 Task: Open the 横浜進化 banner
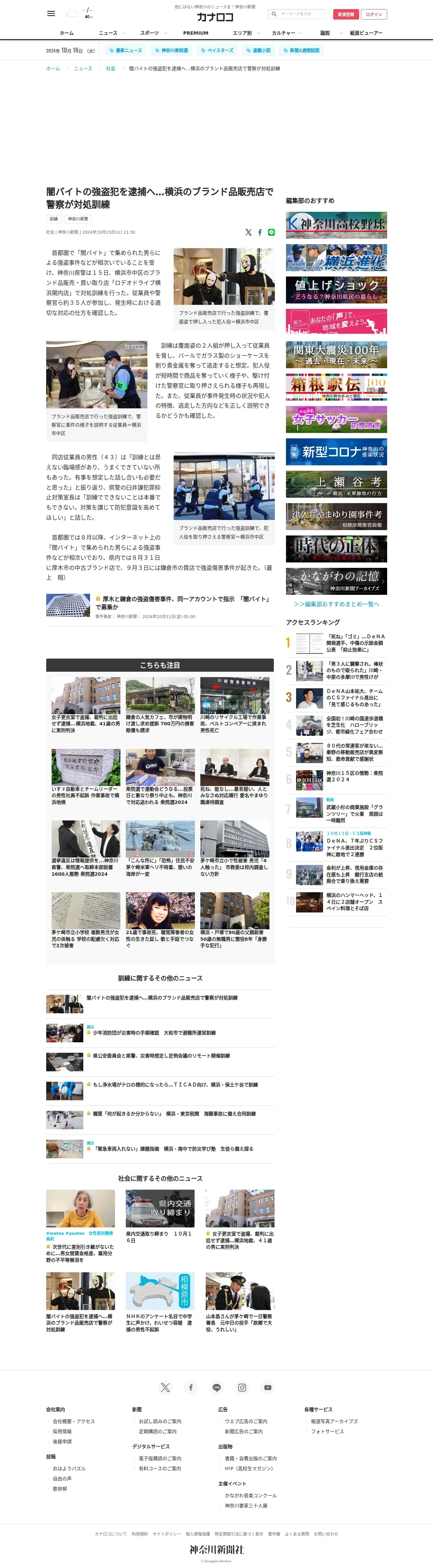(336, 258)
